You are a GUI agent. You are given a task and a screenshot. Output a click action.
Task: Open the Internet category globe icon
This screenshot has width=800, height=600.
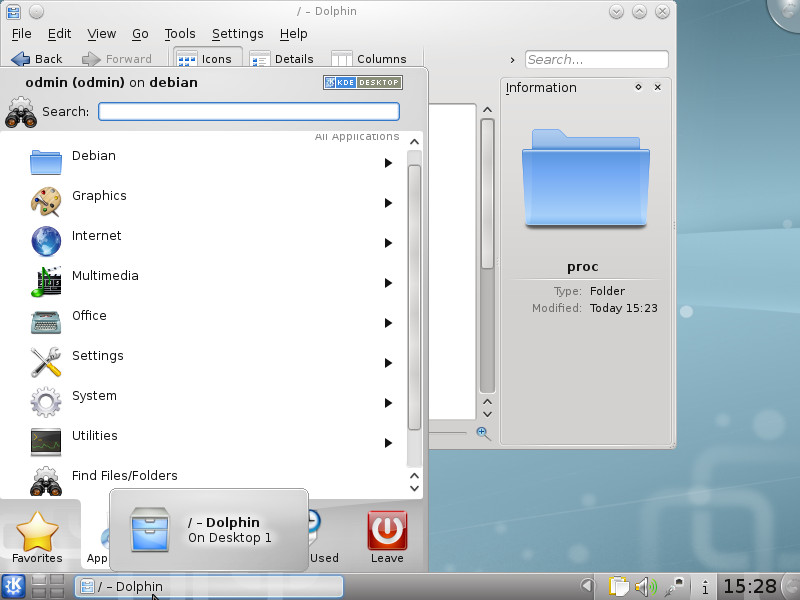(x=46, y=241)
